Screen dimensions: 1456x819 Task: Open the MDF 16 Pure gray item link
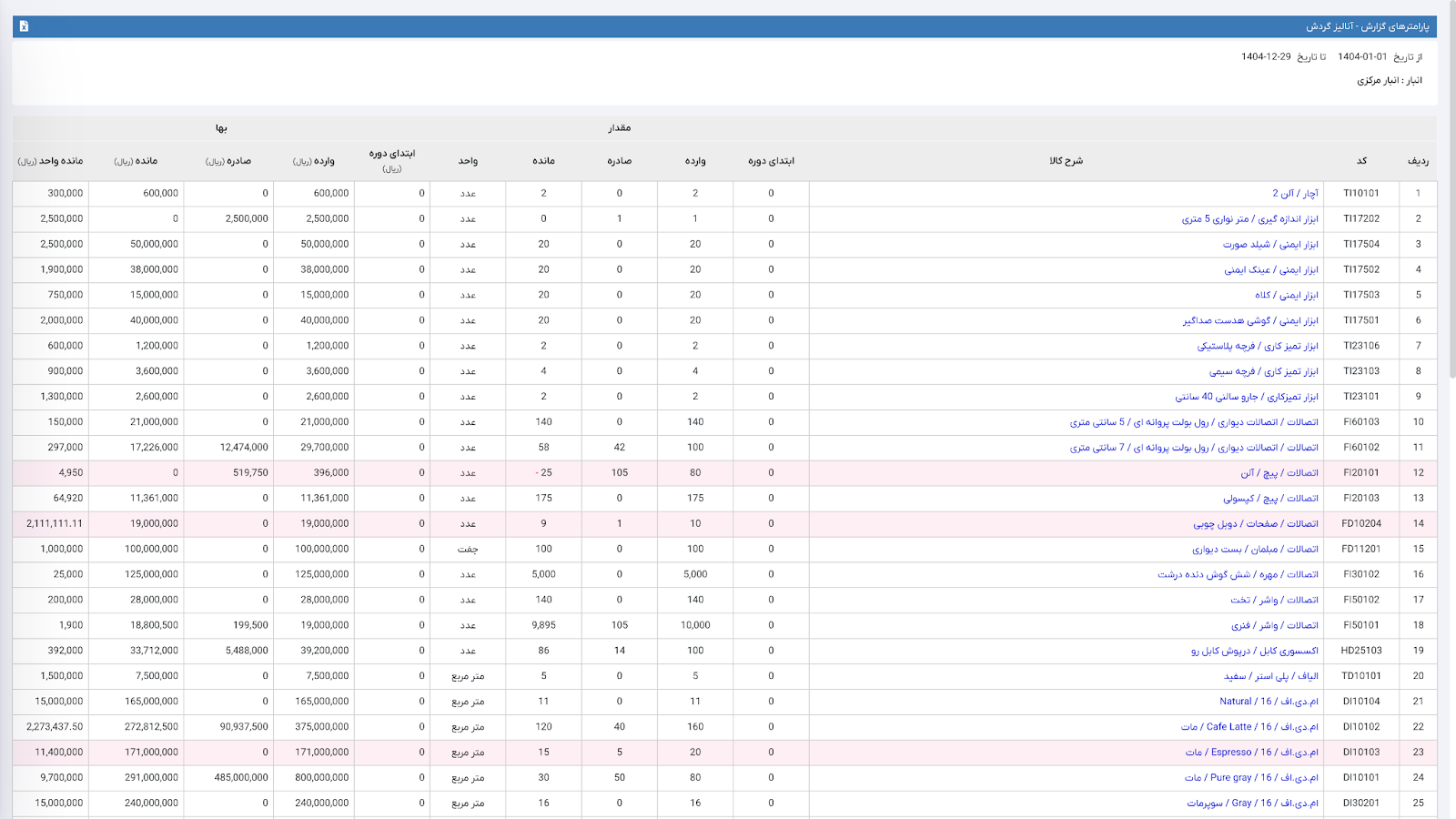[1251, 778]
